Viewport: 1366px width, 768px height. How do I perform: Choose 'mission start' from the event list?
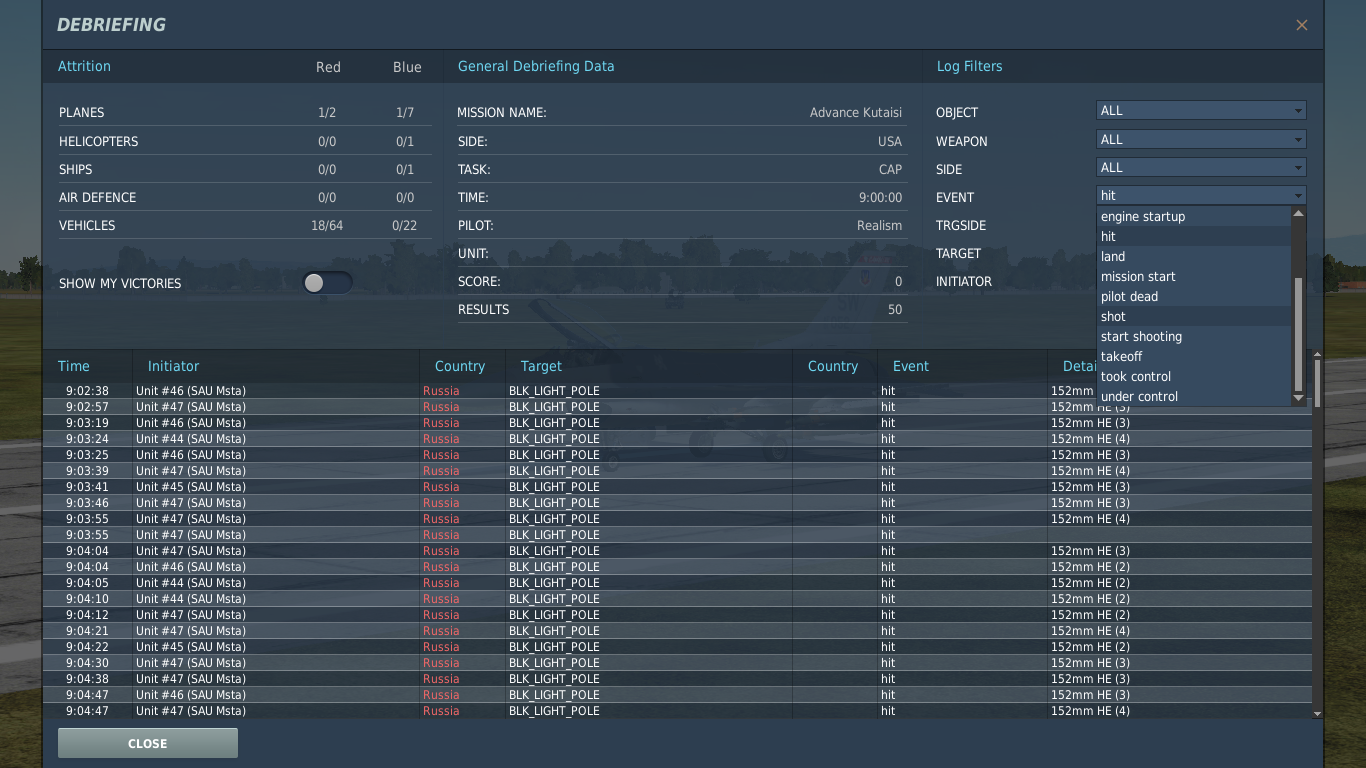coord(1194,276)
